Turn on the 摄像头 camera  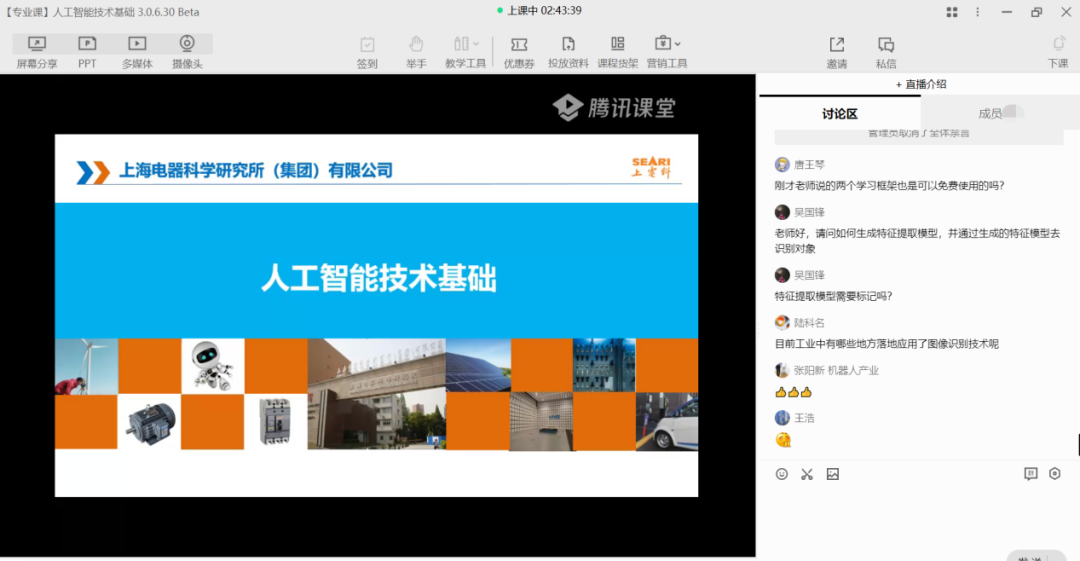187,51
